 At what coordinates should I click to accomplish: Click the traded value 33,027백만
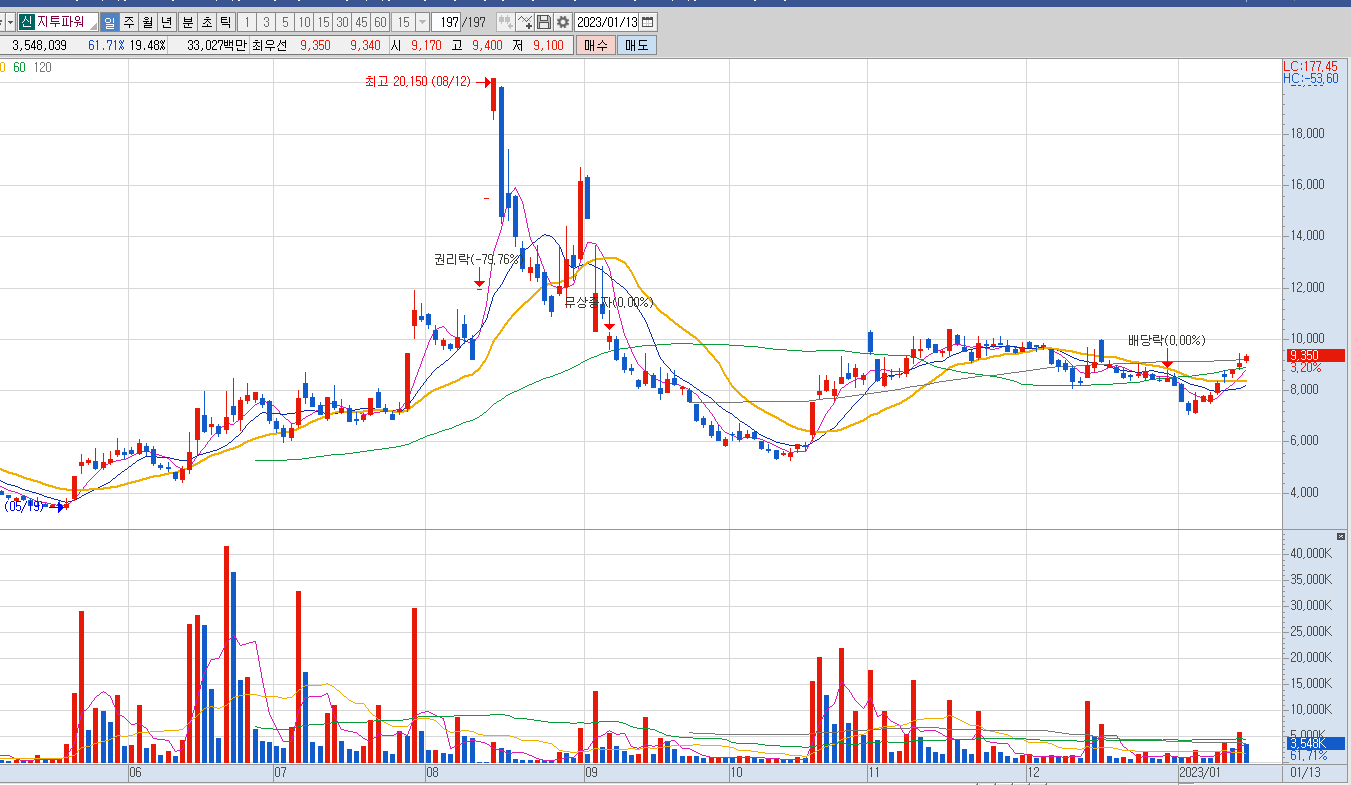coord(216,45)
